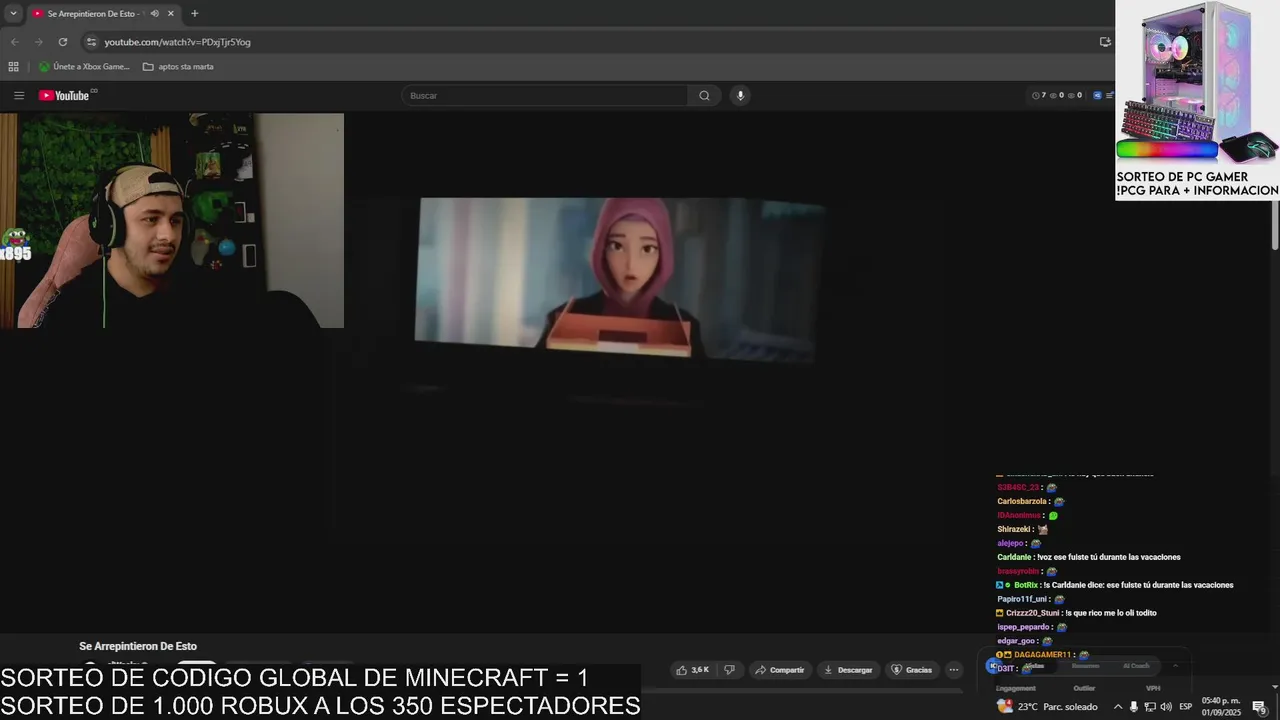This screenshot has height=720, width=1280.
Task: Click the Outlier label in extension panel
Action: pos(1084,688)
